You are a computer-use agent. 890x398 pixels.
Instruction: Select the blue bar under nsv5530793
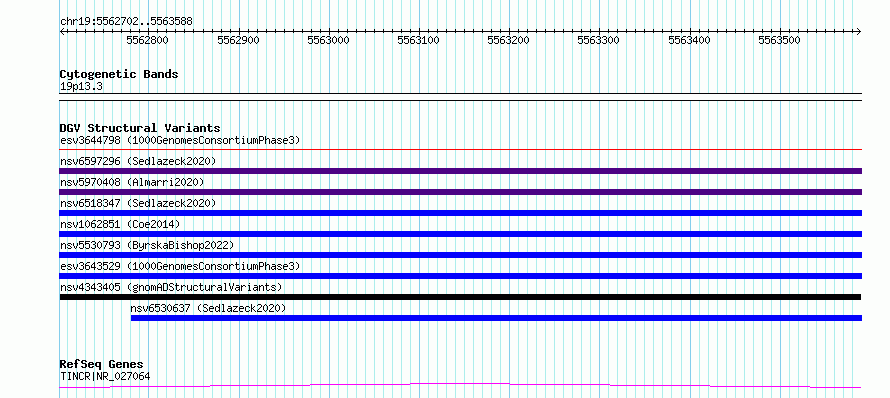[x=460, y=255]
